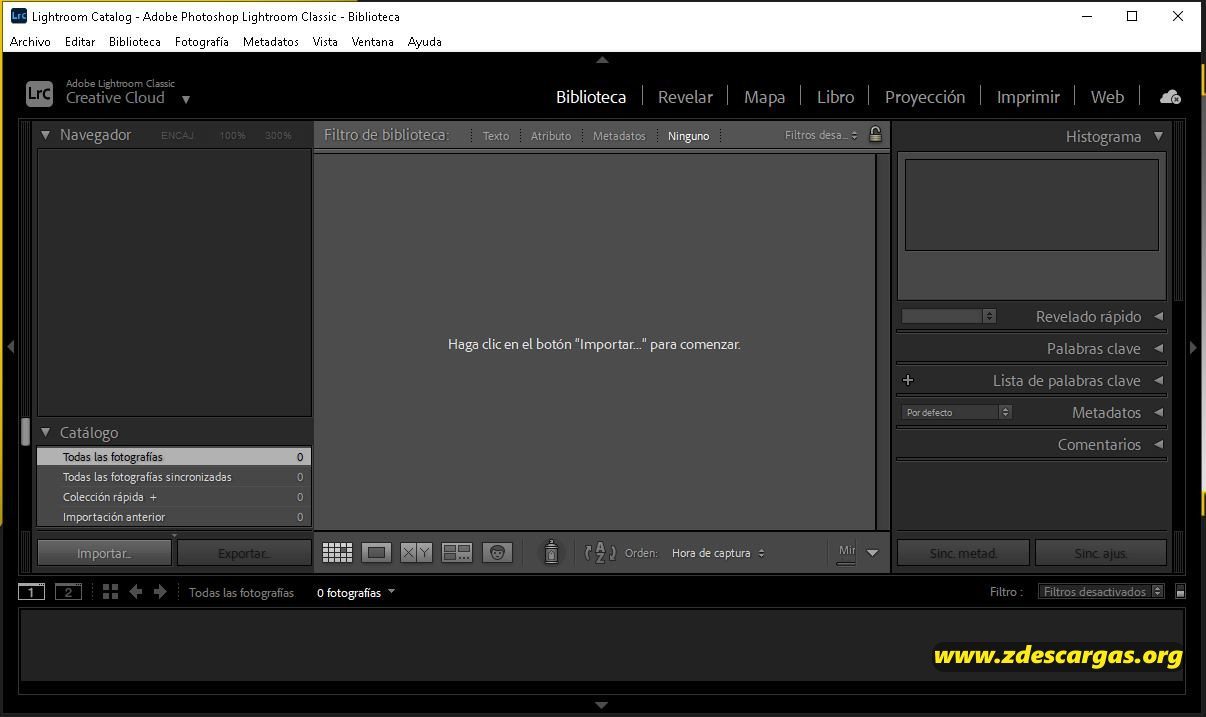
Task: Select Texto library filter
Action: [496, 136]
